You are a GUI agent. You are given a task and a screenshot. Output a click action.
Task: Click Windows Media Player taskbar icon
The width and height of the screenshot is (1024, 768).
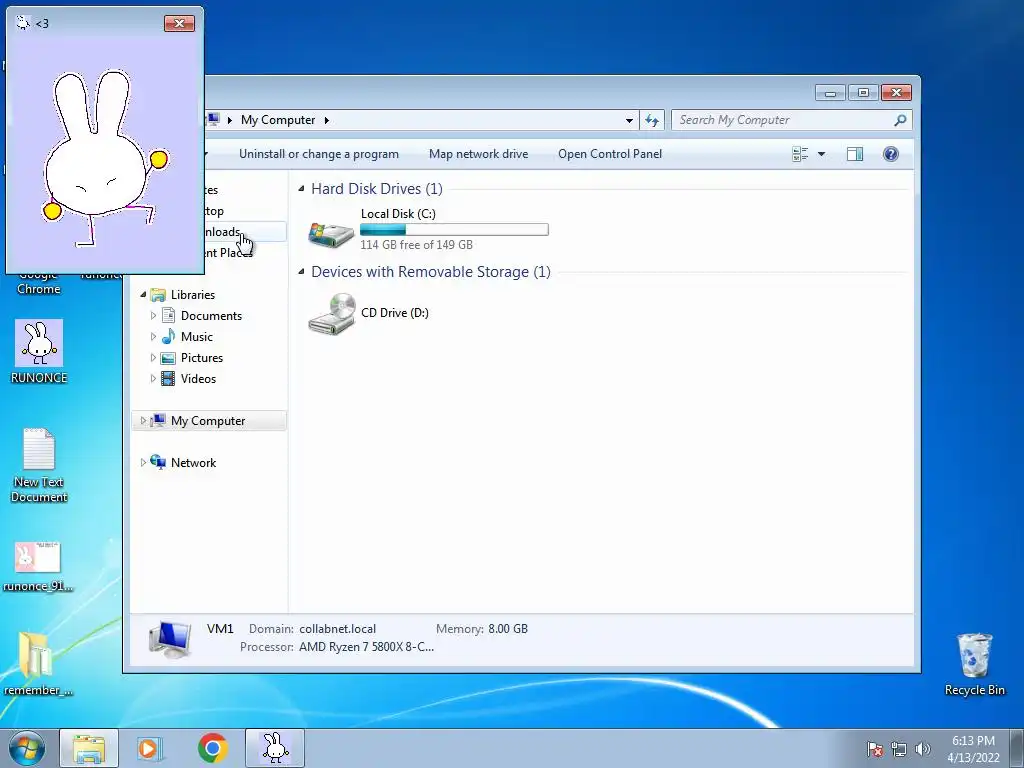pyautogui.click(x=150, y=748)
